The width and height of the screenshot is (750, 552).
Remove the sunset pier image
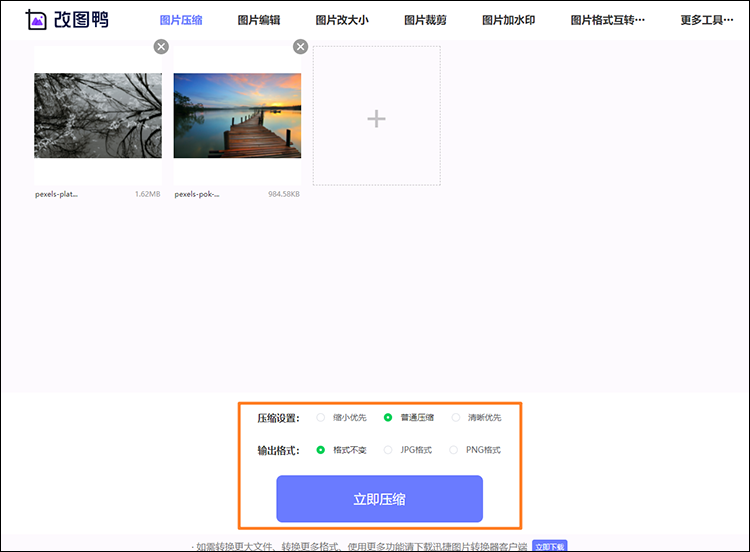(300, 46)
